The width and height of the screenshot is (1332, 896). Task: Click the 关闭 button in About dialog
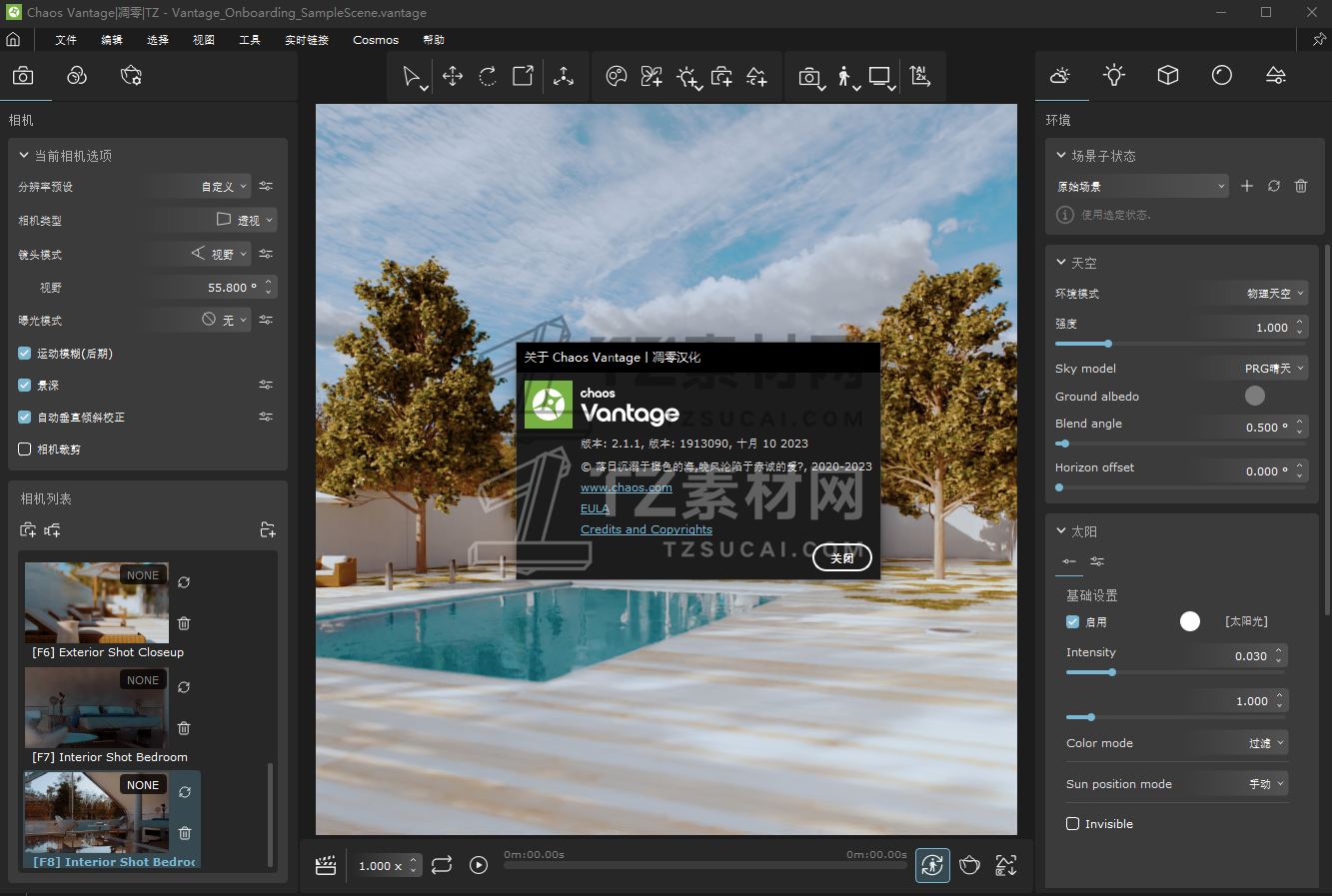click(x=842, y=557)
